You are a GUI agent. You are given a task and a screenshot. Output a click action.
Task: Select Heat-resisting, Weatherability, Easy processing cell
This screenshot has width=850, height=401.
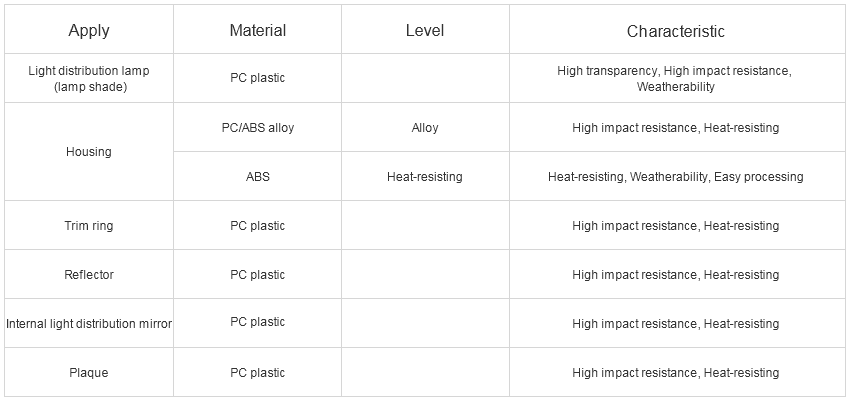(x=675, y=177)
